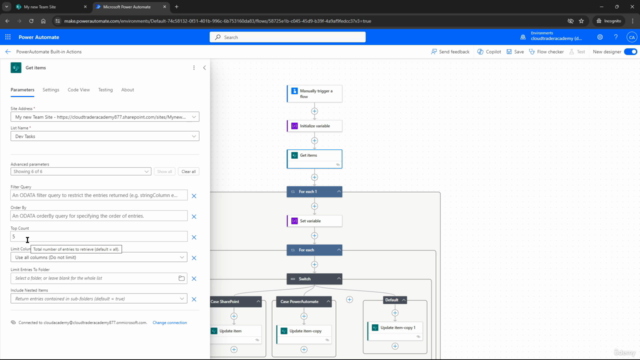Add a step below Initialize variable
This screenshot has height=360, width=640.
pos(314,140)
